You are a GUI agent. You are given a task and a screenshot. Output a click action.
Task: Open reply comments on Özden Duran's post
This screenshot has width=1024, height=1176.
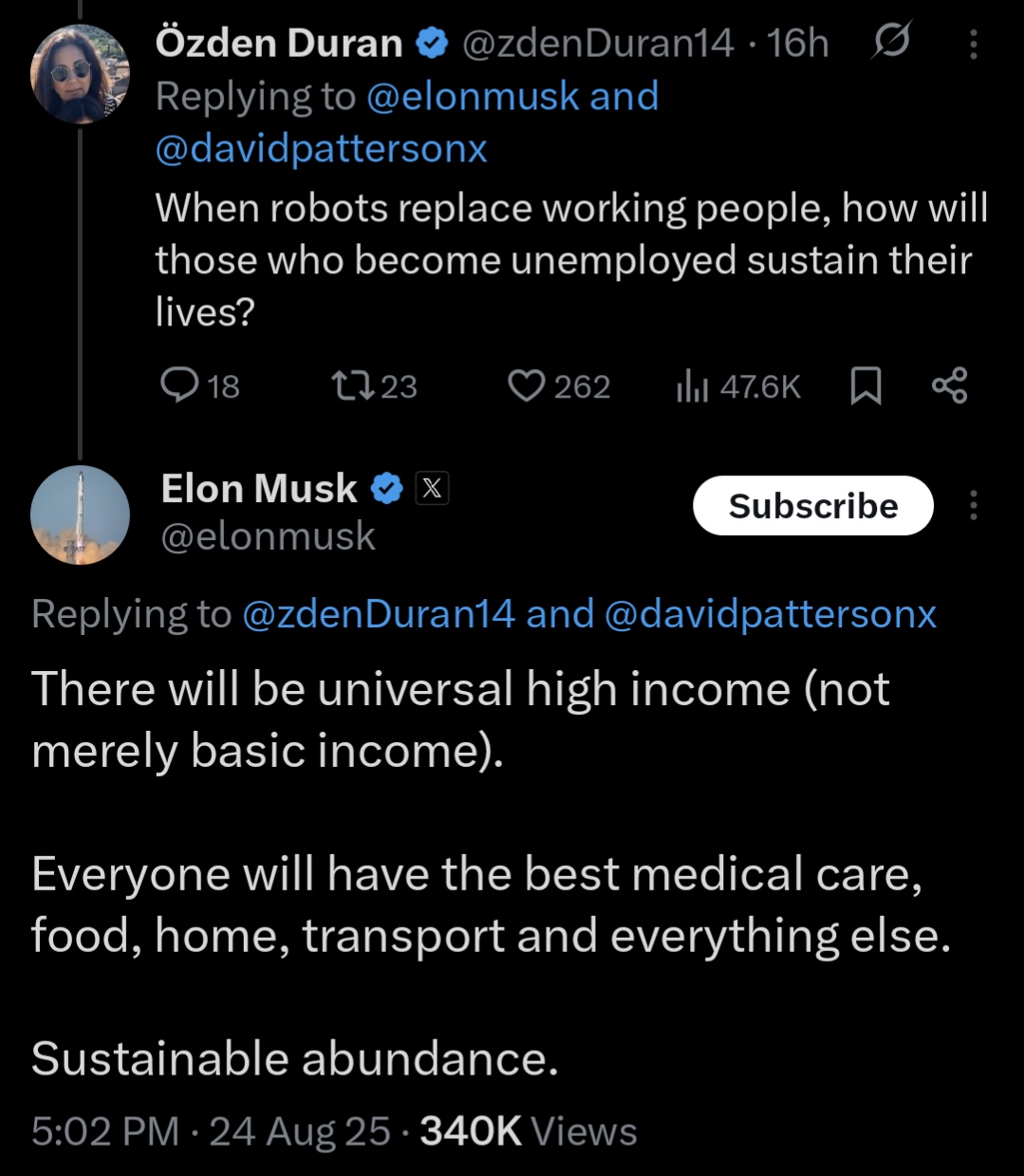[178, 385]
